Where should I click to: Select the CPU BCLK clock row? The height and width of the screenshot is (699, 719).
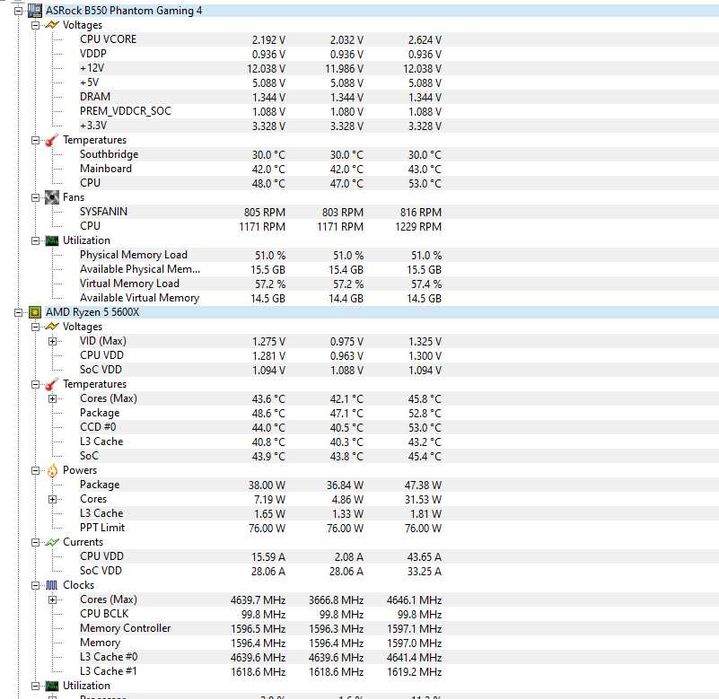click(x=260, y=614)
